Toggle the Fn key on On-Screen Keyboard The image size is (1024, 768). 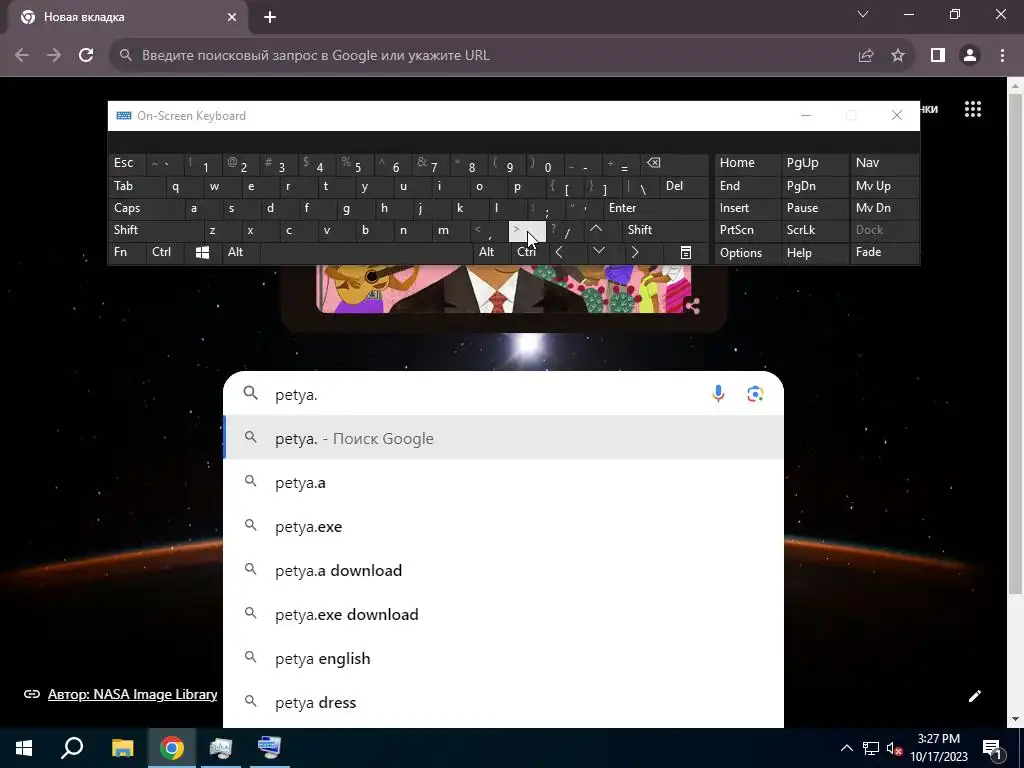127,252
